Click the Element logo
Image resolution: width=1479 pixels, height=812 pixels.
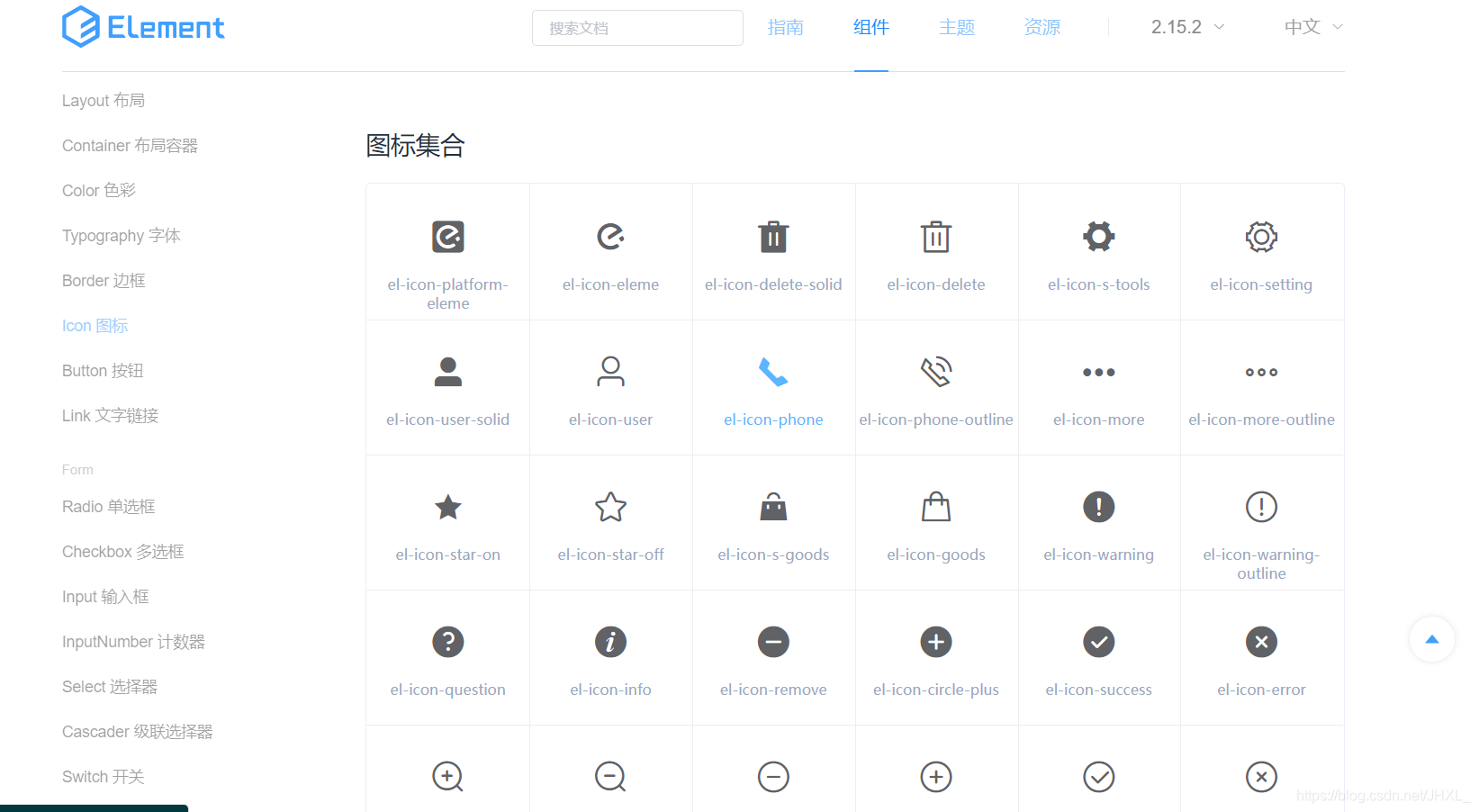143,27
